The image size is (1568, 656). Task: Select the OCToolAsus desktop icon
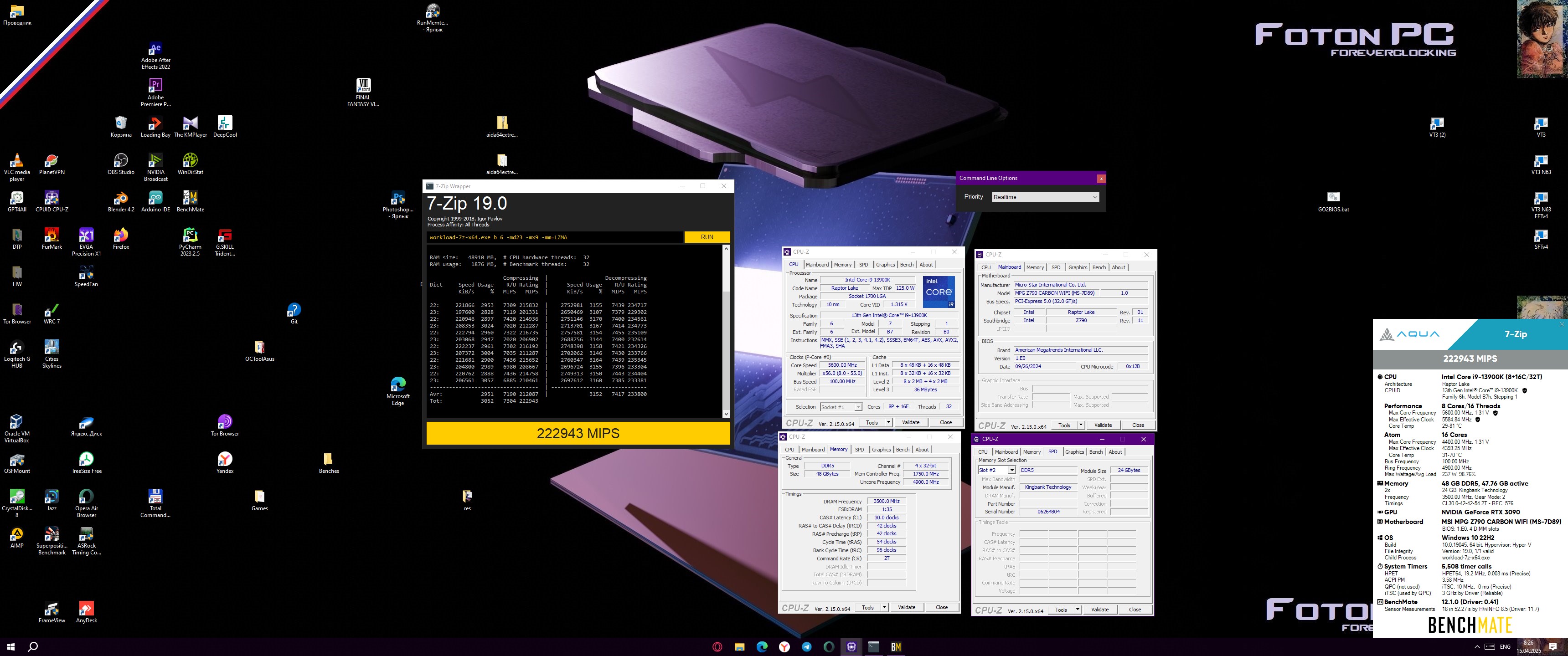[x=260, y=350]
